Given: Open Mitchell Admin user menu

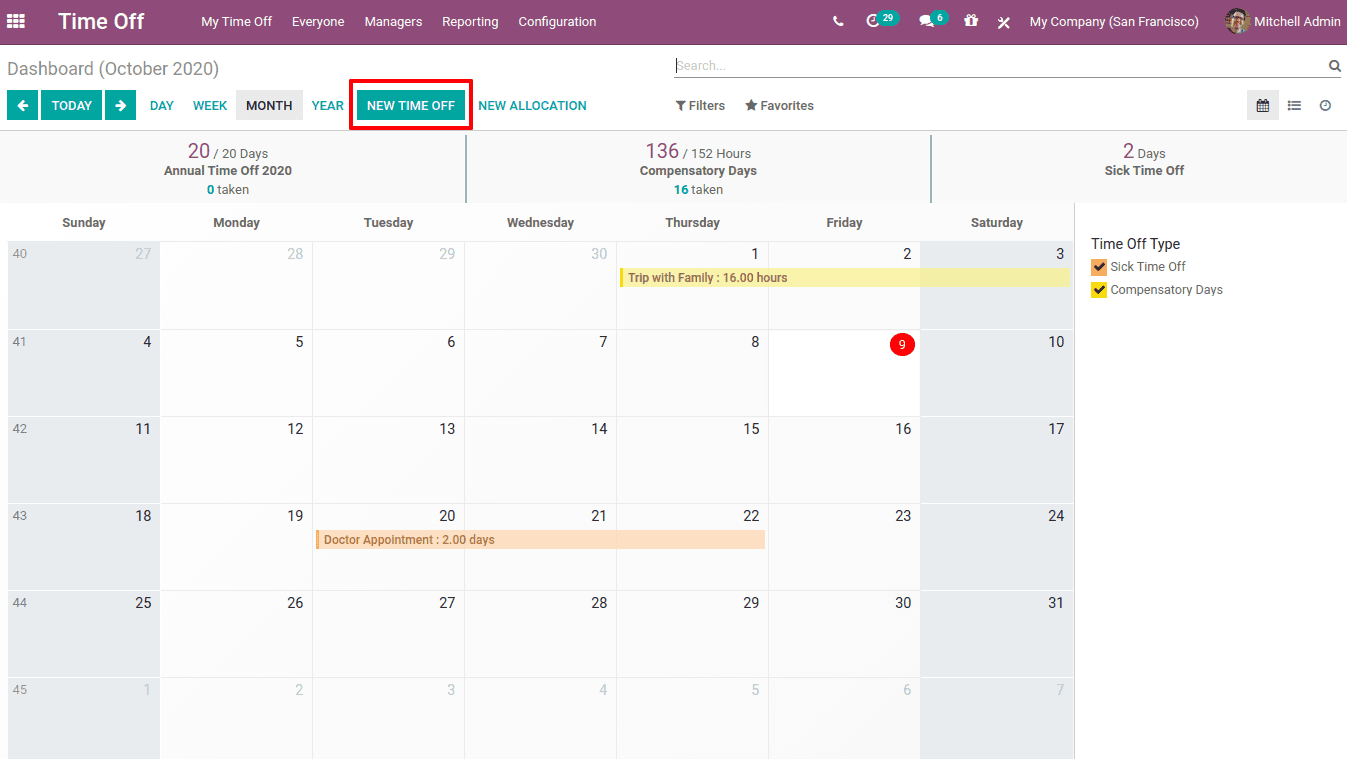Looking at the screenshot, I should (1283, 21).
